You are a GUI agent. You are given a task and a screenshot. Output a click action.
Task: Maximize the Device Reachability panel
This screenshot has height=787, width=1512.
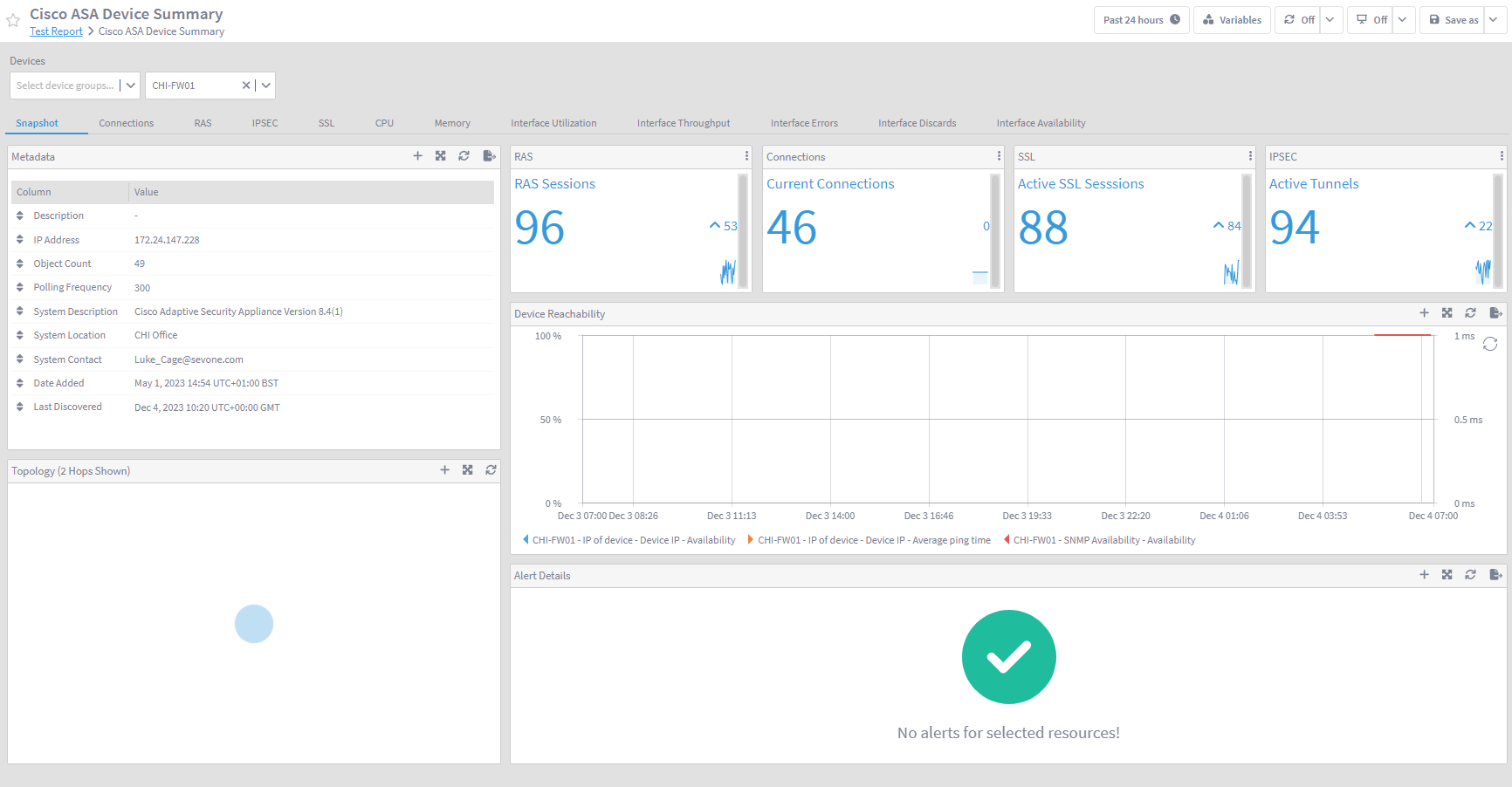(1447, 313)
